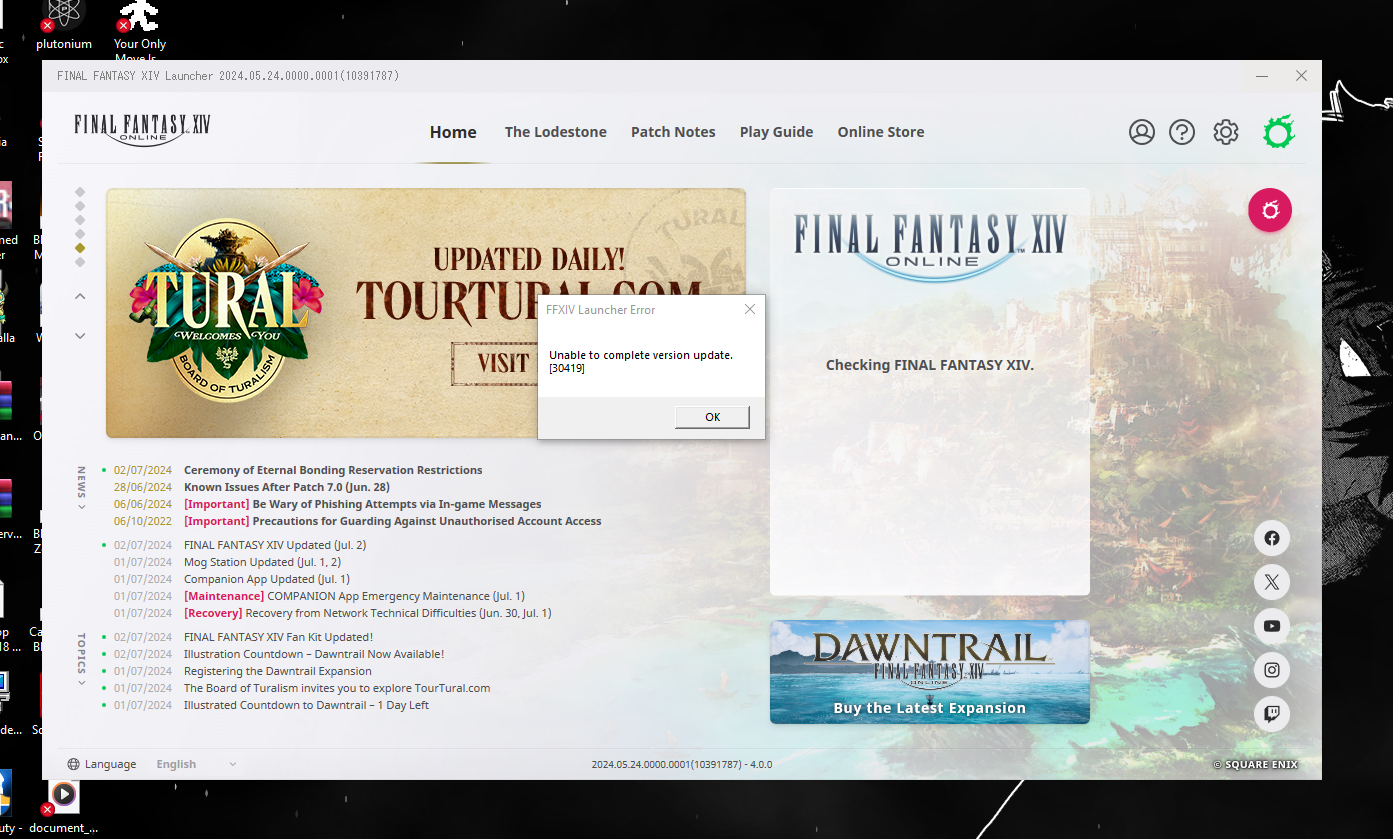The image size is (1393, 839).
Task: Open launcher settings via the gear icon
Action: click(x=1226, y=131)
